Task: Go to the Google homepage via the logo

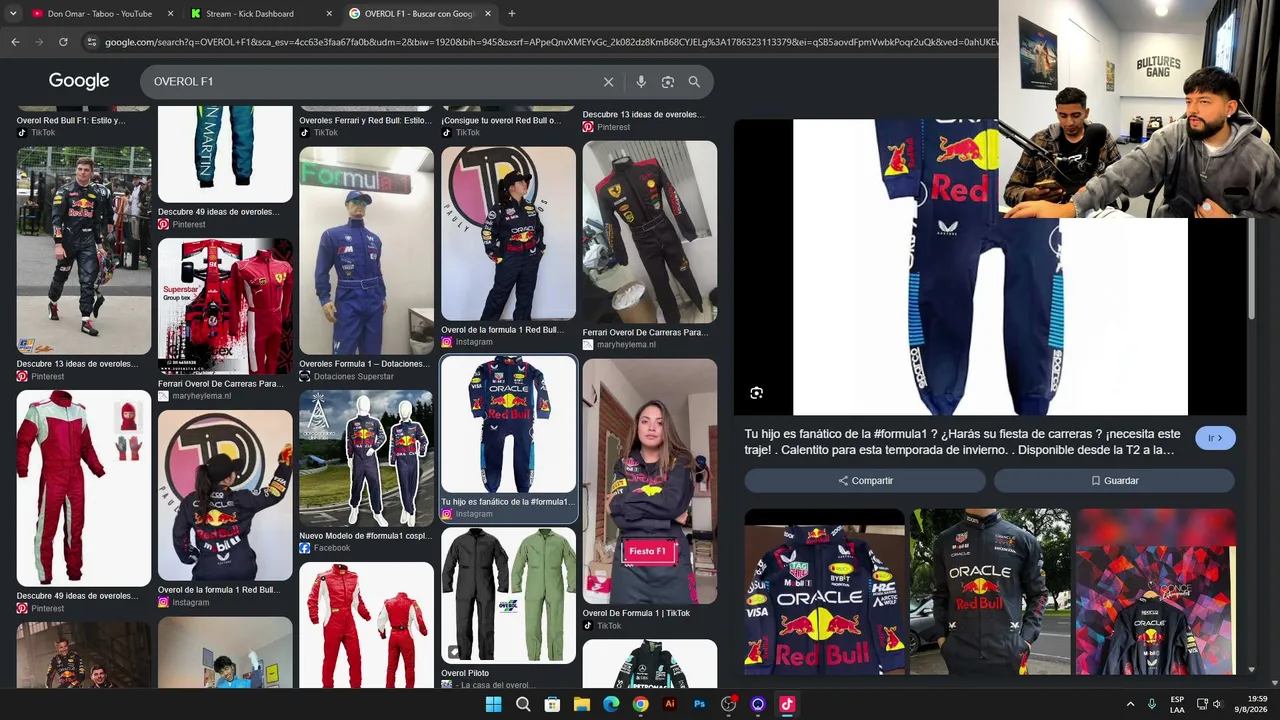Action: [79, 81]
